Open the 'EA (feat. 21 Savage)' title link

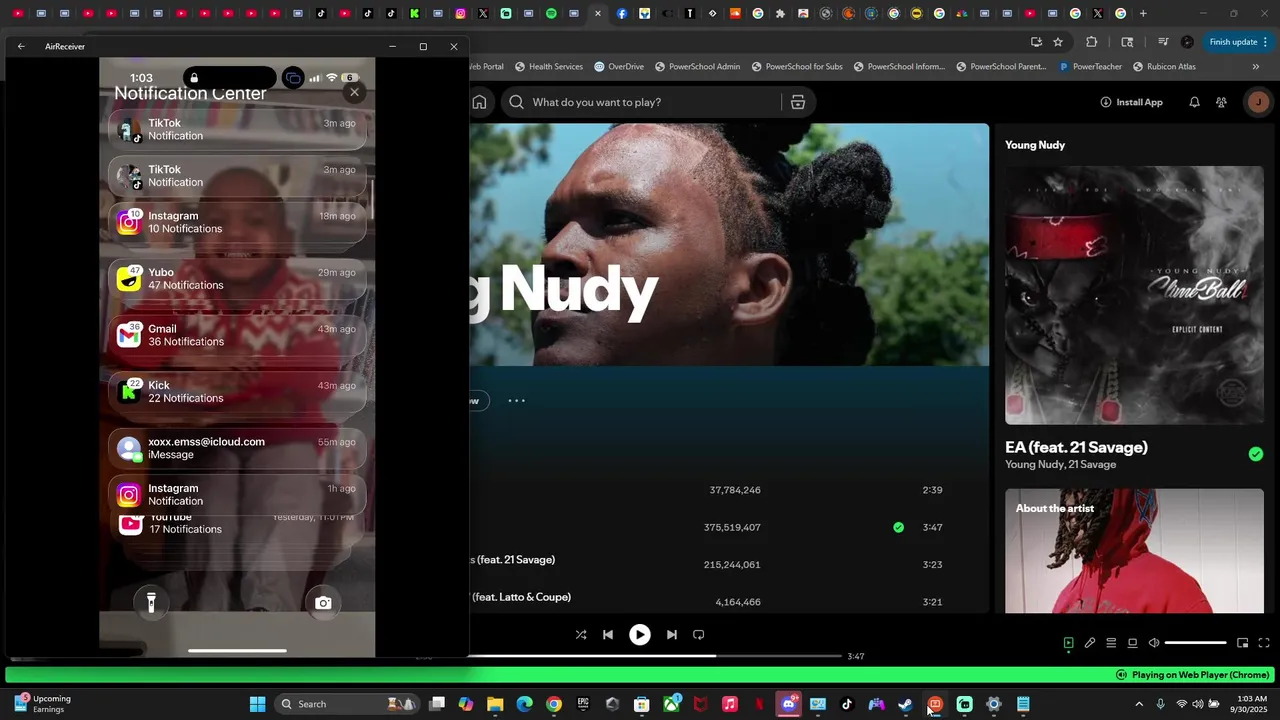[1076, 447]
